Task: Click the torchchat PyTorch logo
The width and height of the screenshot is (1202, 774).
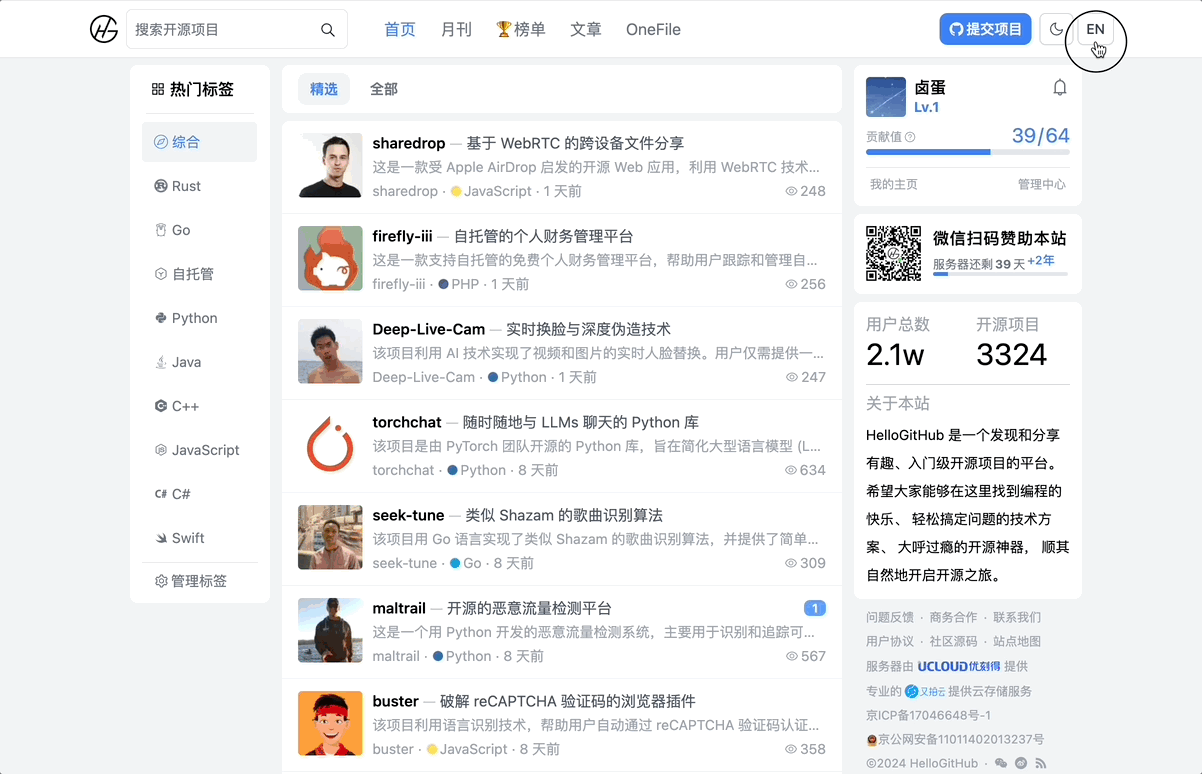Action: click(330, 444)
